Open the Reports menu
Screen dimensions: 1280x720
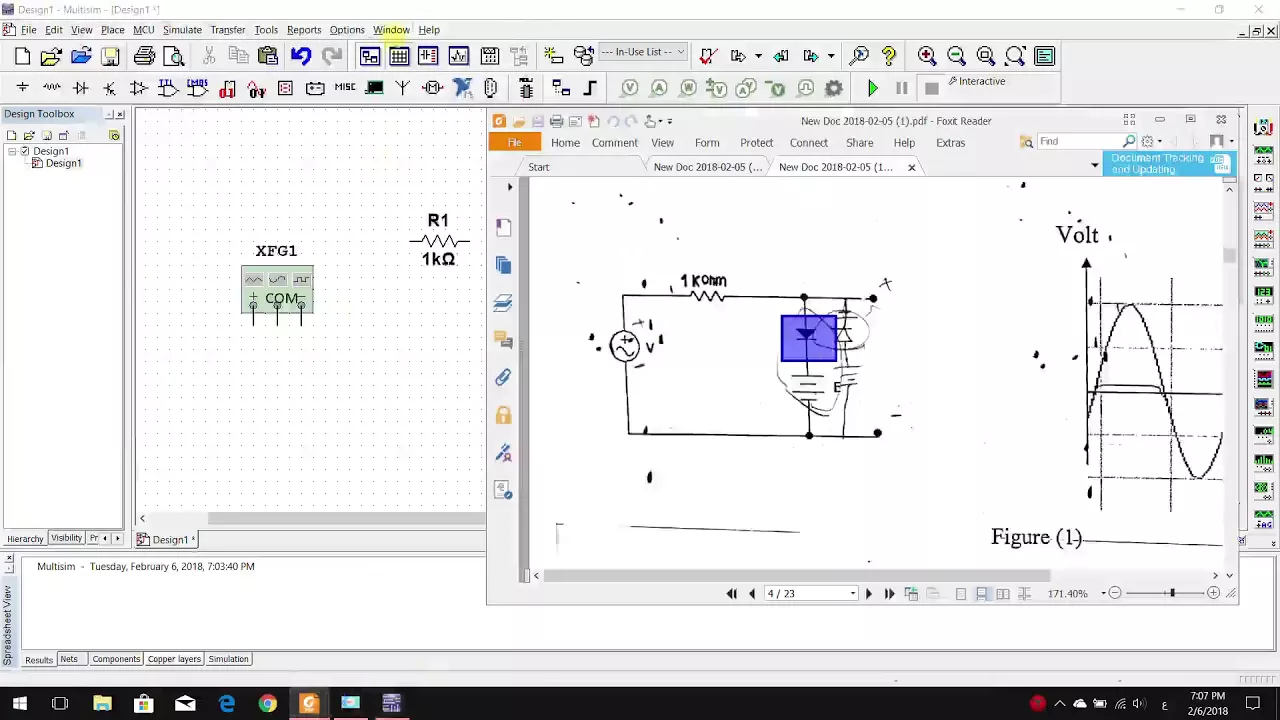(304, 30)
